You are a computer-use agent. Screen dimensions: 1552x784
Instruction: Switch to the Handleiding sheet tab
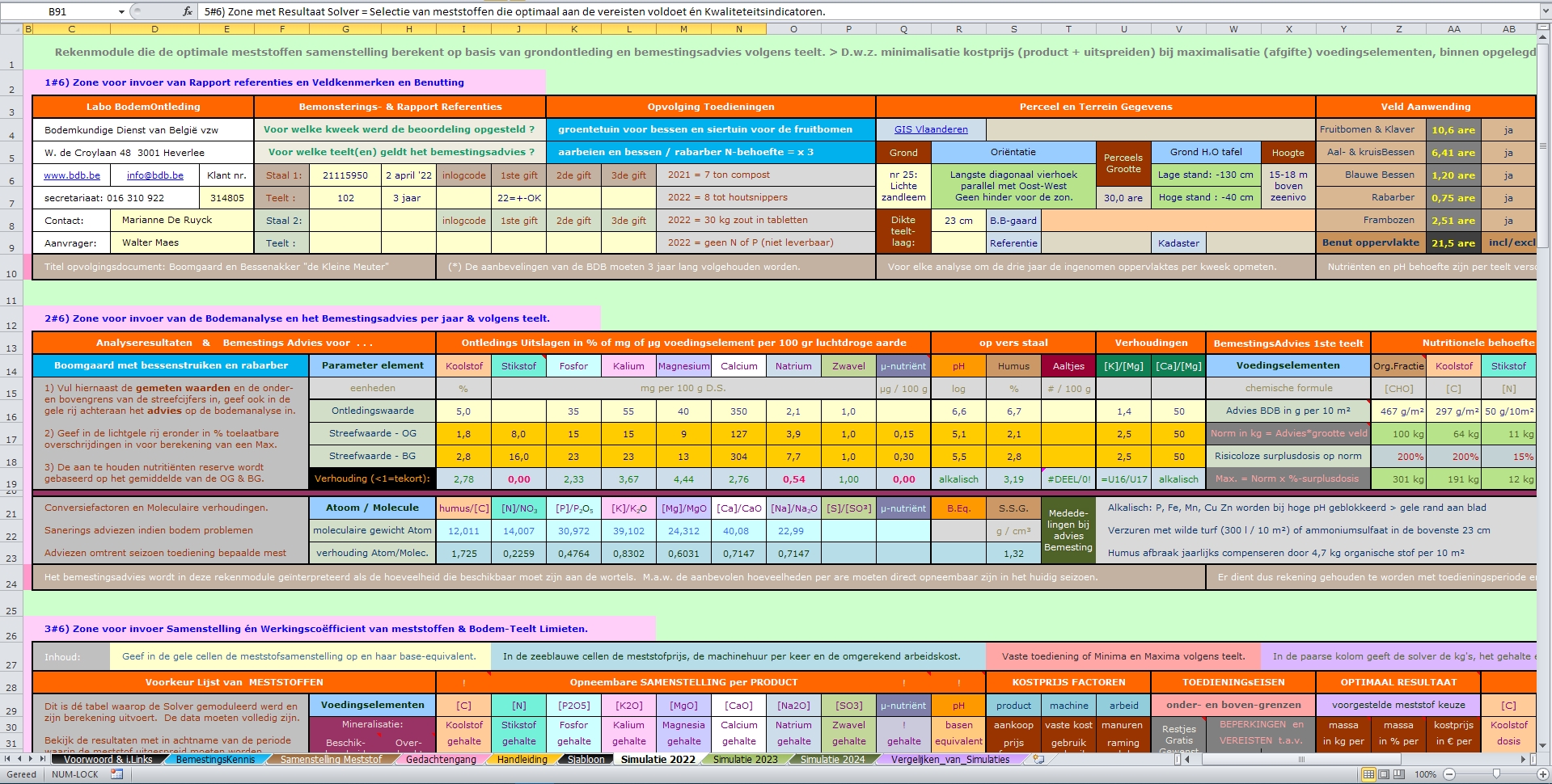pos(522,759)
